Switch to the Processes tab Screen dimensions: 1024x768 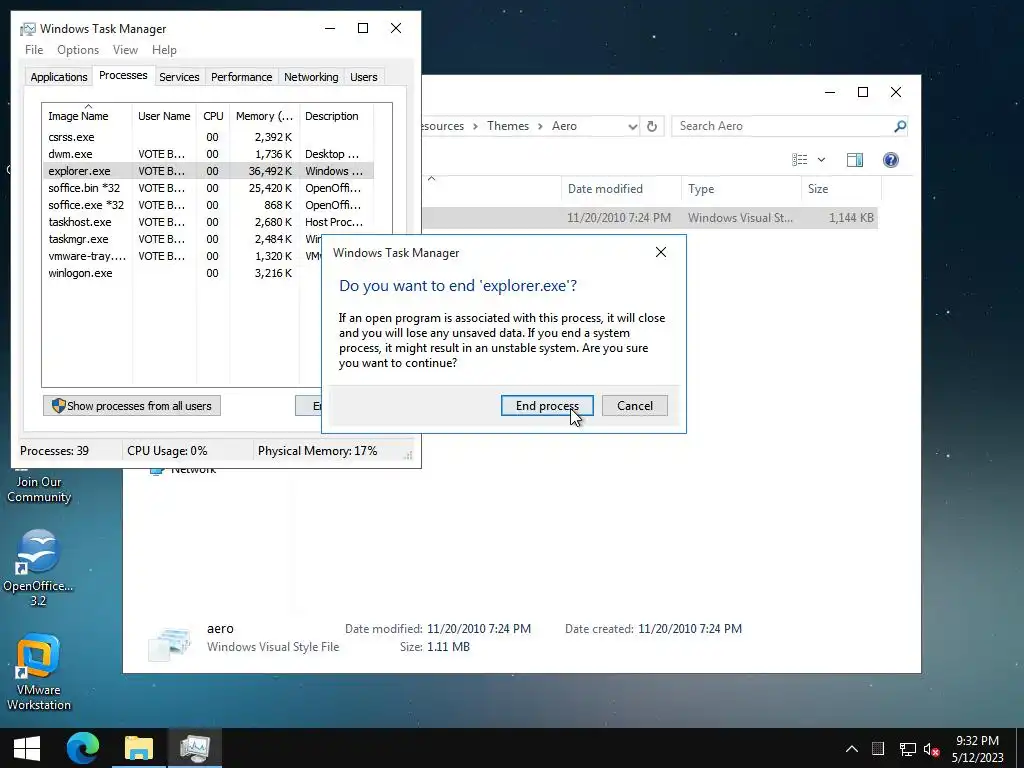123,75
